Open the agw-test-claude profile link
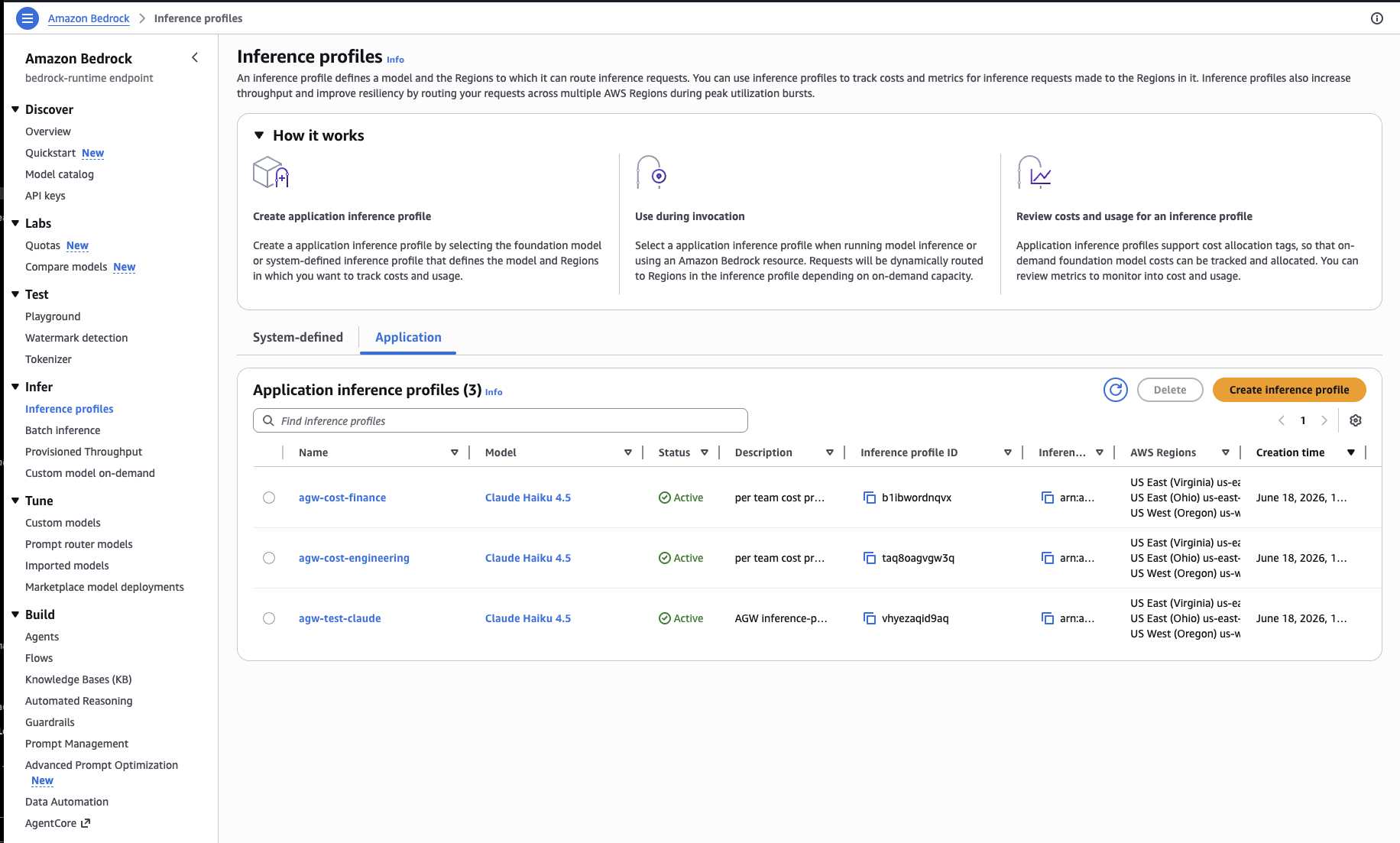The height and width of the screenshot is (843, 1400). (339, 618)
